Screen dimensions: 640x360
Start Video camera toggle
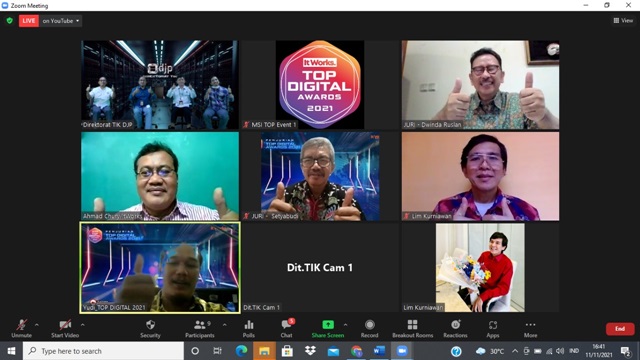[65, 329]
